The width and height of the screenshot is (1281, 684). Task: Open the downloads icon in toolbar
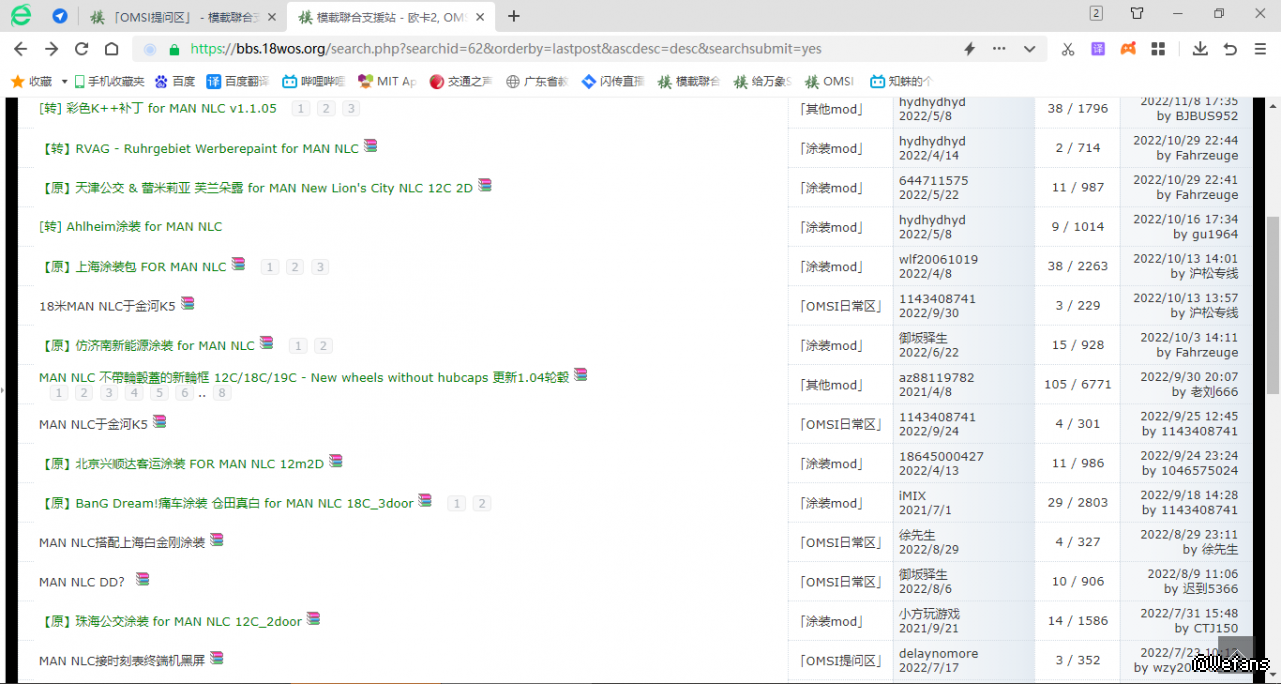pos(1200,49)
